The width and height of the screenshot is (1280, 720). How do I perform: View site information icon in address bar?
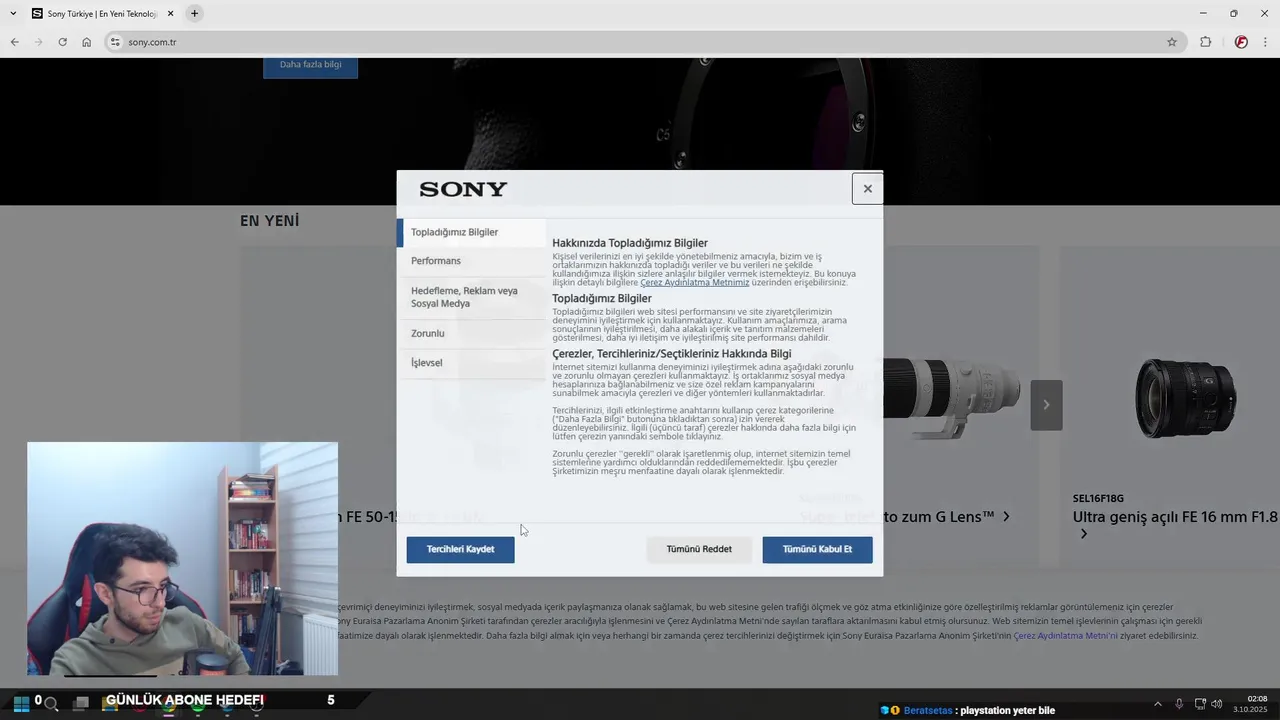[115, 42]
